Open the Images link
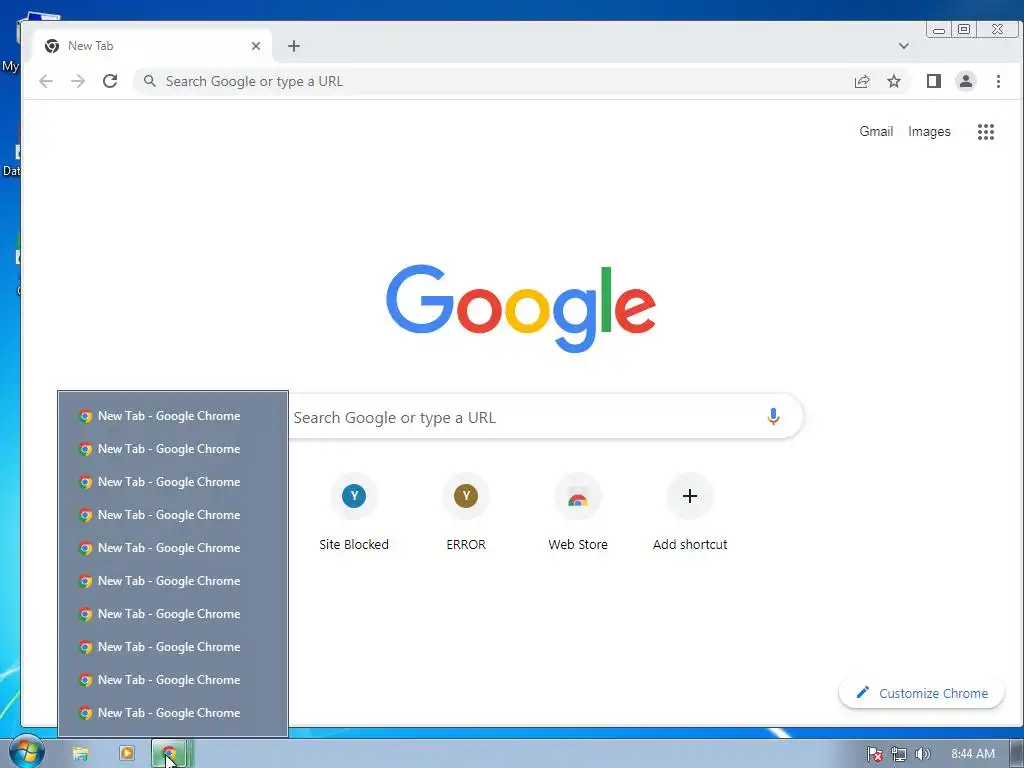The image size is (1024, 768). coord(929,131)
